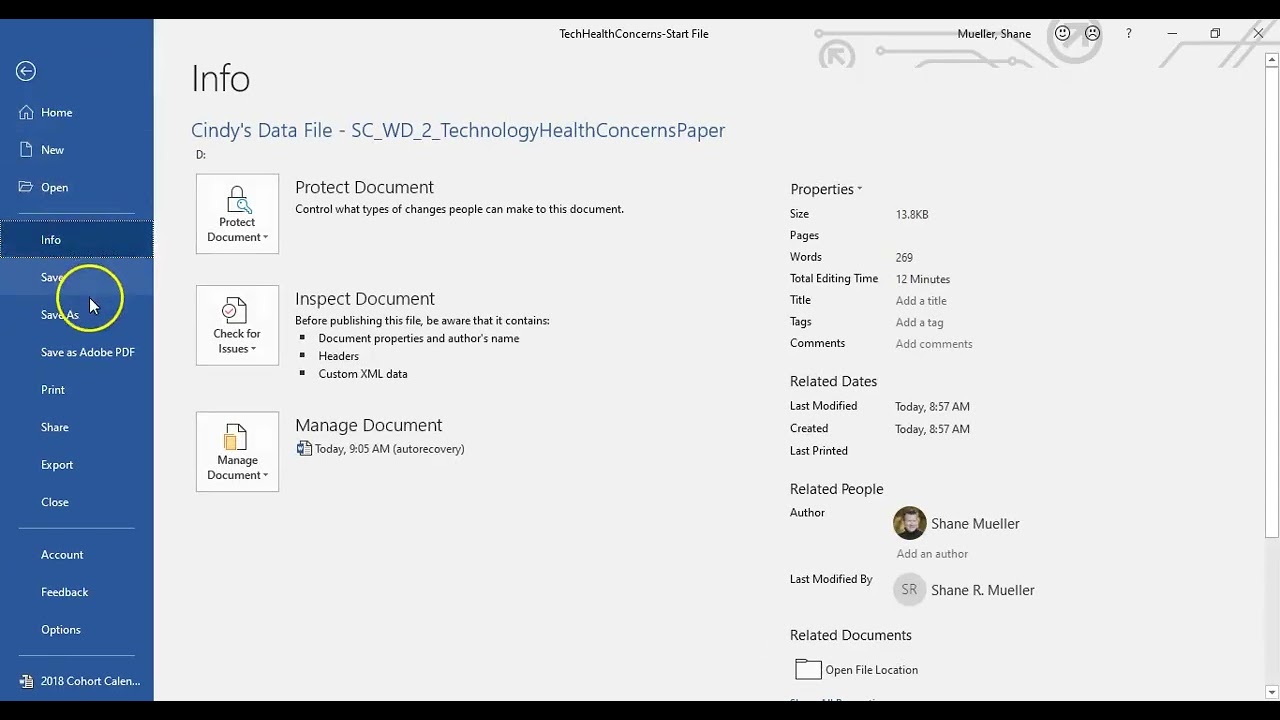Open the Protect Document dropdown
Image resolution: width=1280 pixels, height=720 pixels.
[x=237, y=214]
